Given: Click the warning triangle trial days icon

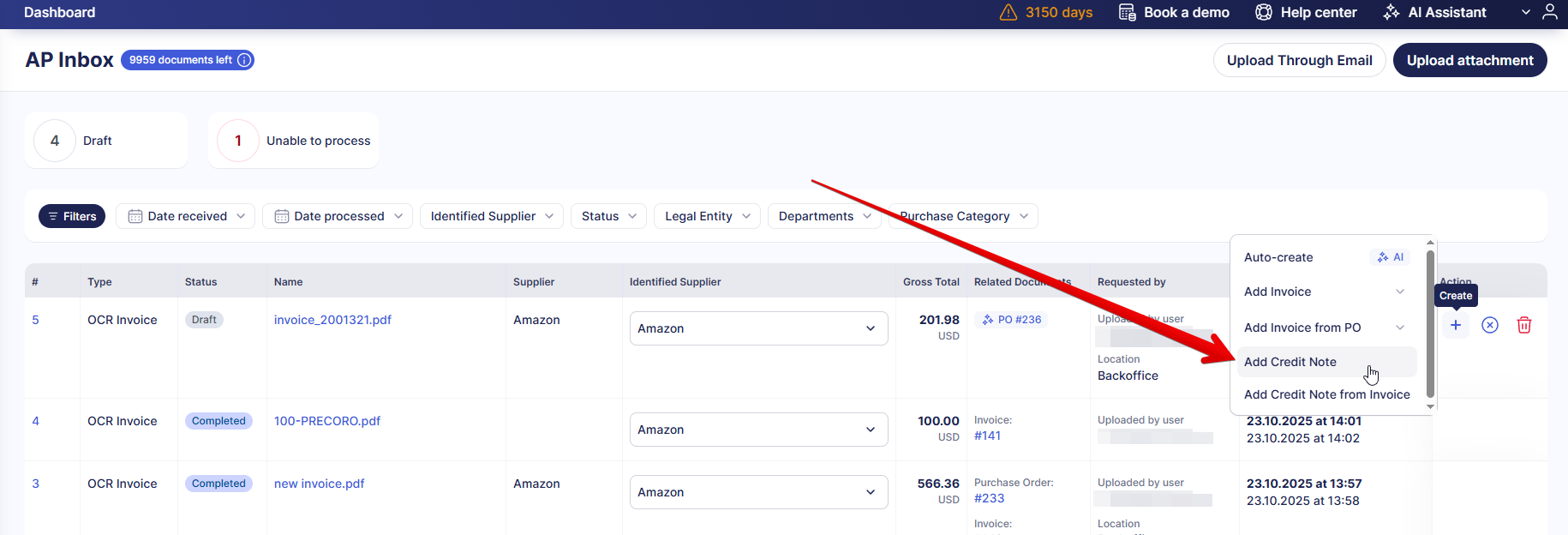Looking at the screenshot, I should pos(1008,12).
